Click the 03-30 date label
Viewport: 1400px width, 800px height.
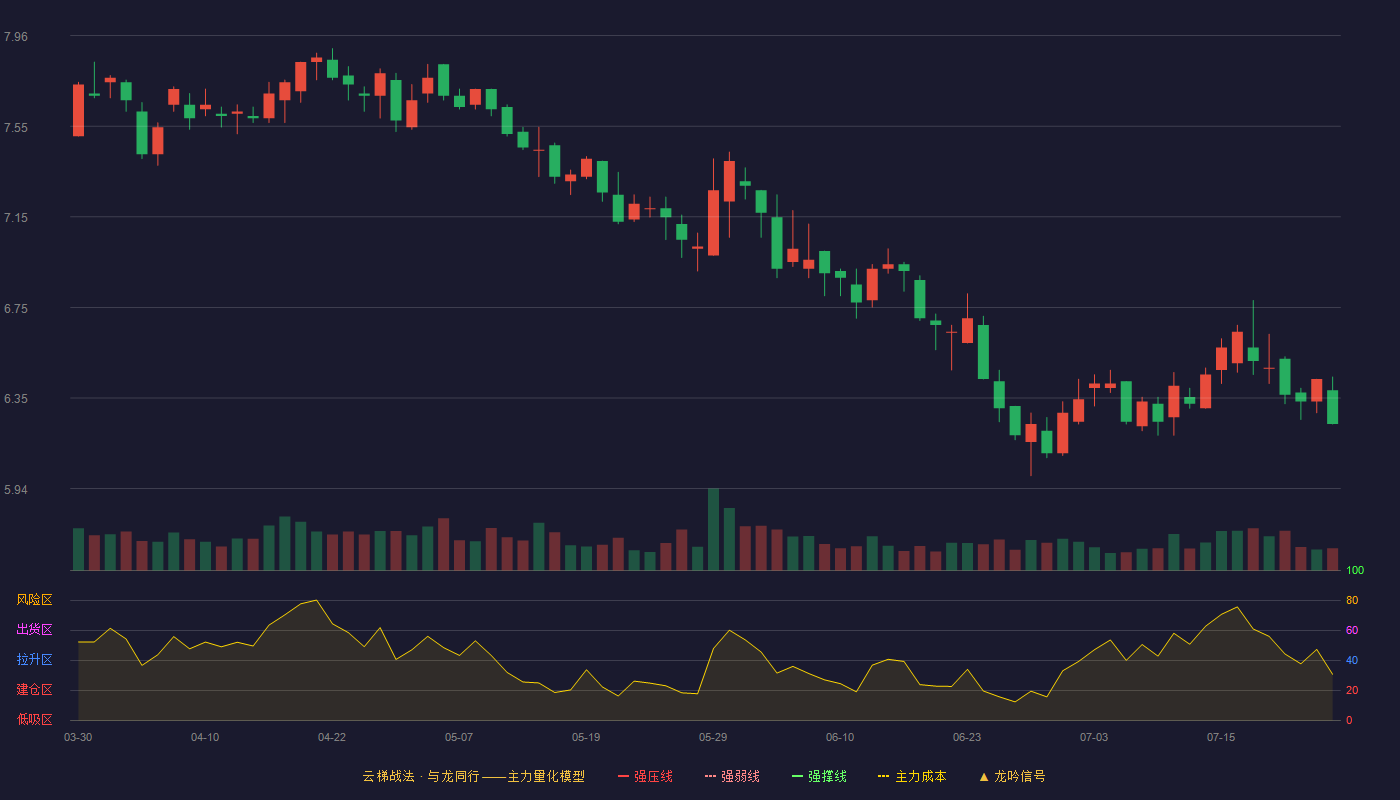pyautogui.click(x=78, y=737)
